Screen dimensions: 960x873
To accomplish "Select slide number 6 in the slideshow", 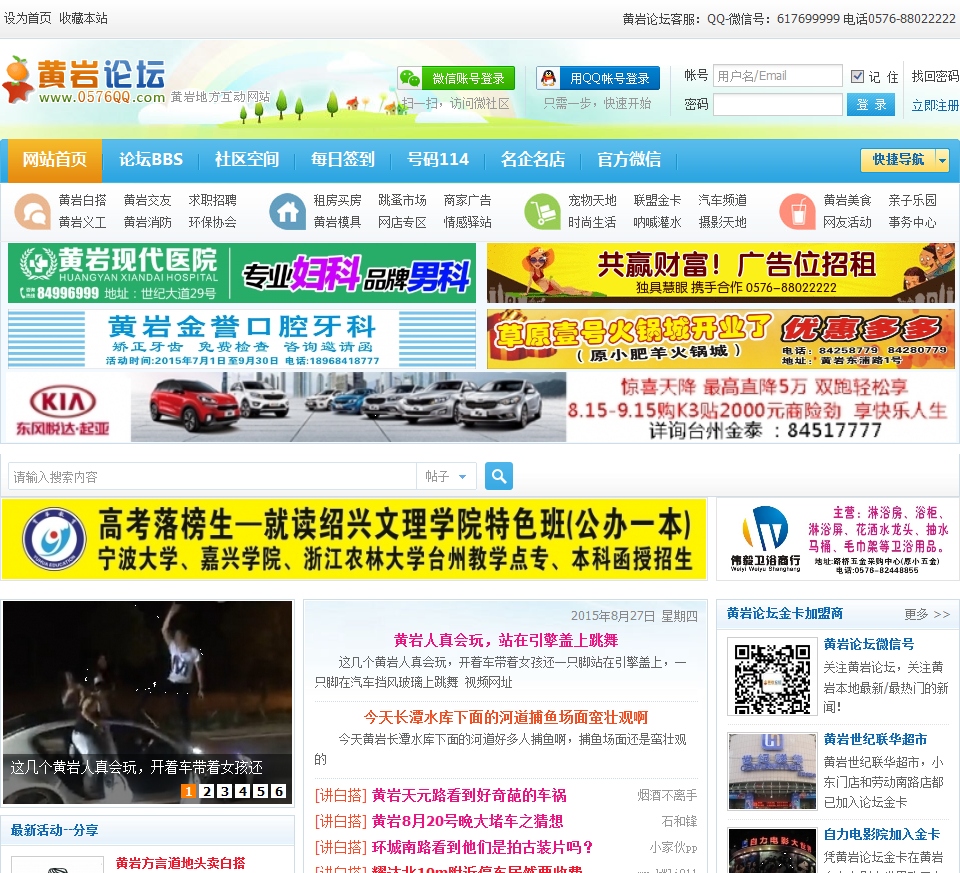I will 279,791.
